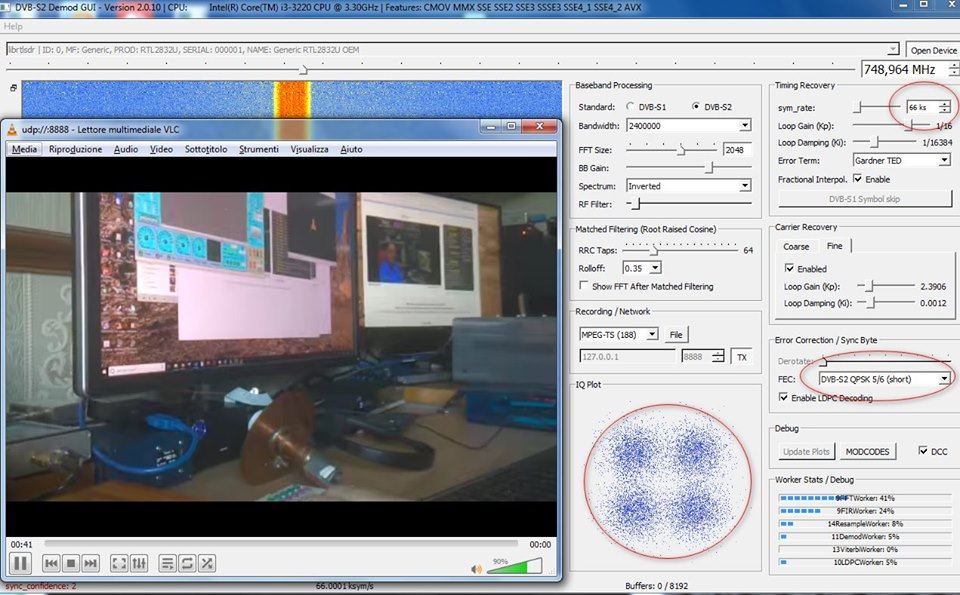
Task: Enable VLC shuffle random playback
Action: [206, 564]
